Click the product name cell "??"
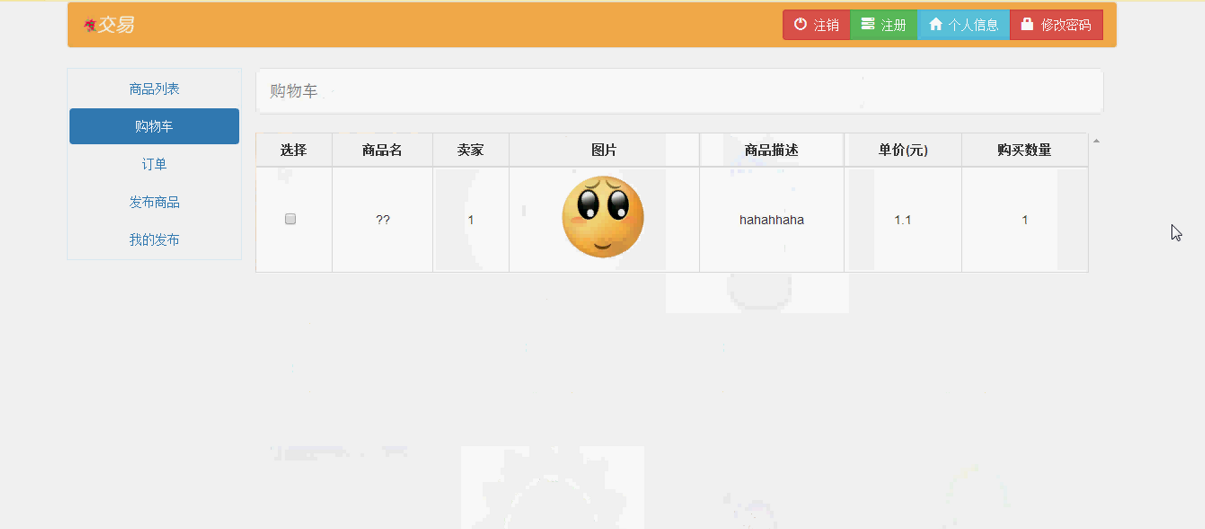This screenshot has height=529, width=1205. pos(383,220)
